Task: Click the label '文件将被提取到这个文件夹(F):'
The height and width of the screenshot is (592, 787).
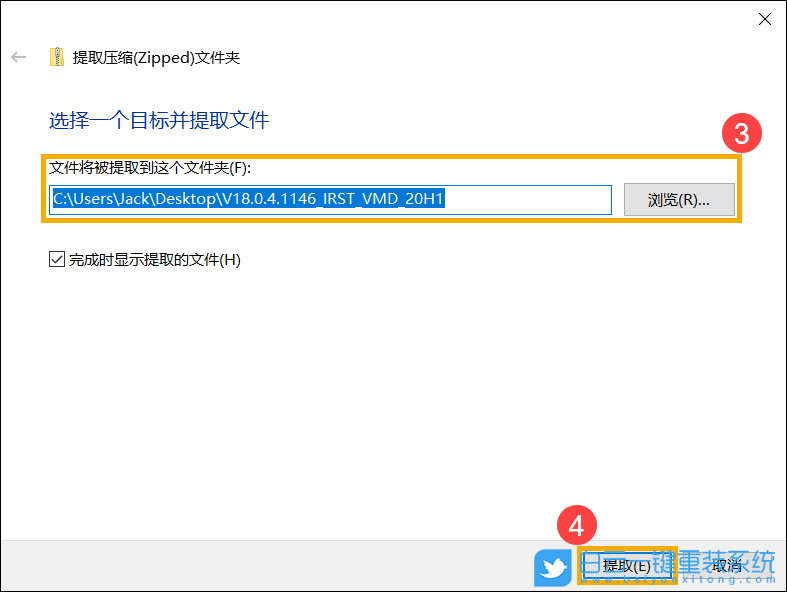Action: [150, 168]
